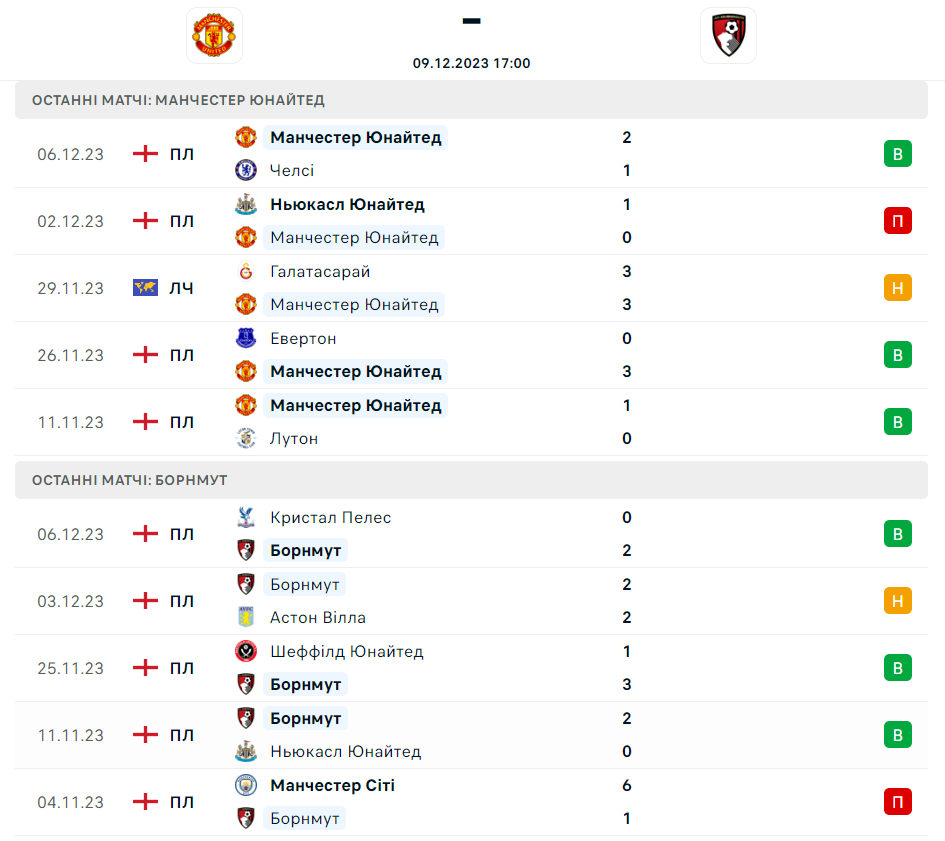Viewport: 945px width, 841px height.
Task: Click the Galatasaray club logo
Action: click(246, 272)
